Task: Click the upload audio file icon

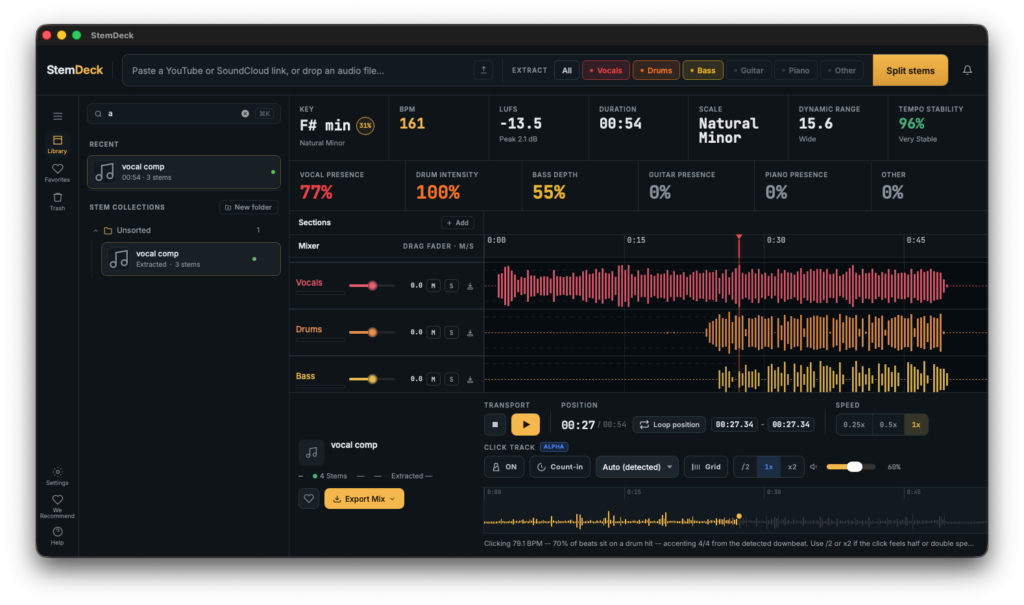Action: pos(483,70)
